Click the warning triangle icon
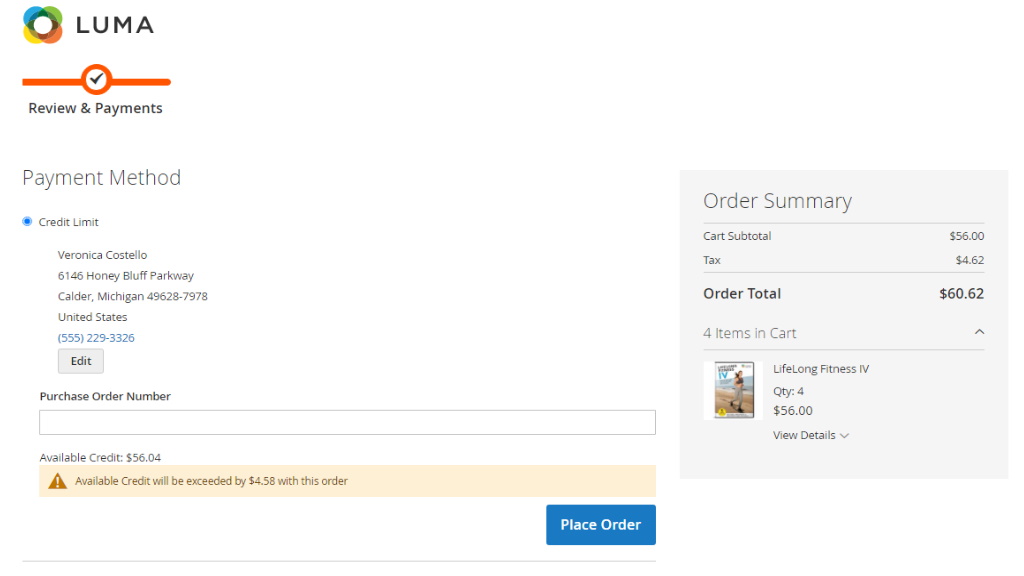The width and height of the screenshot is (1024, 576). pyautogui.click(x=57, y=481)
